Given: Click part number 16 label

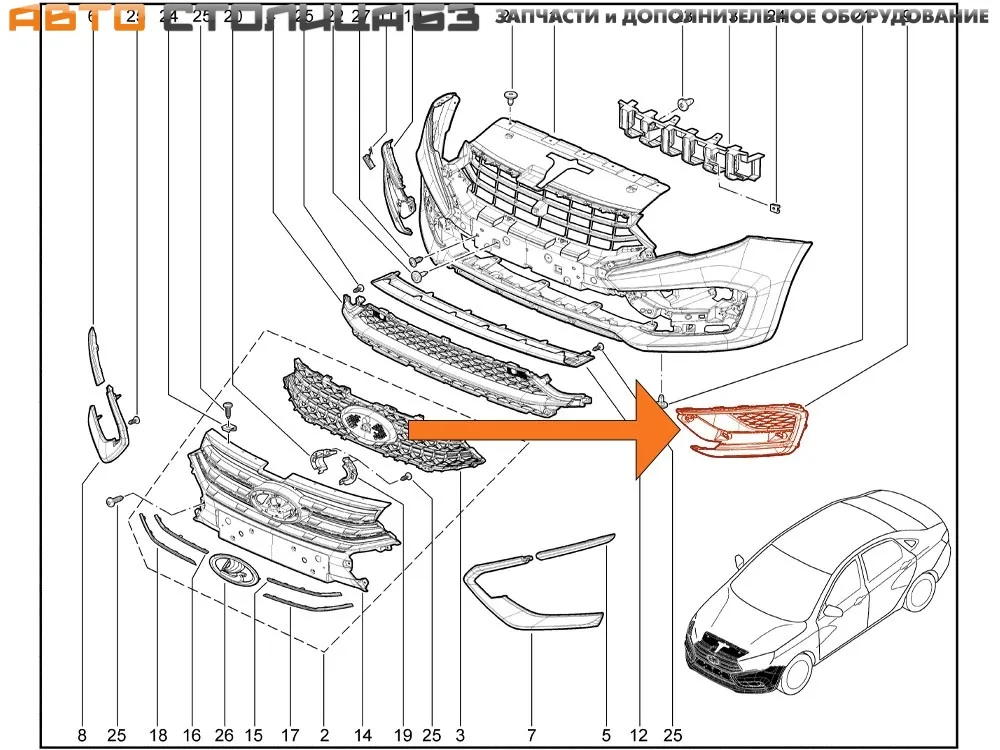Looking at the screenshot, I should click(190, 735).
